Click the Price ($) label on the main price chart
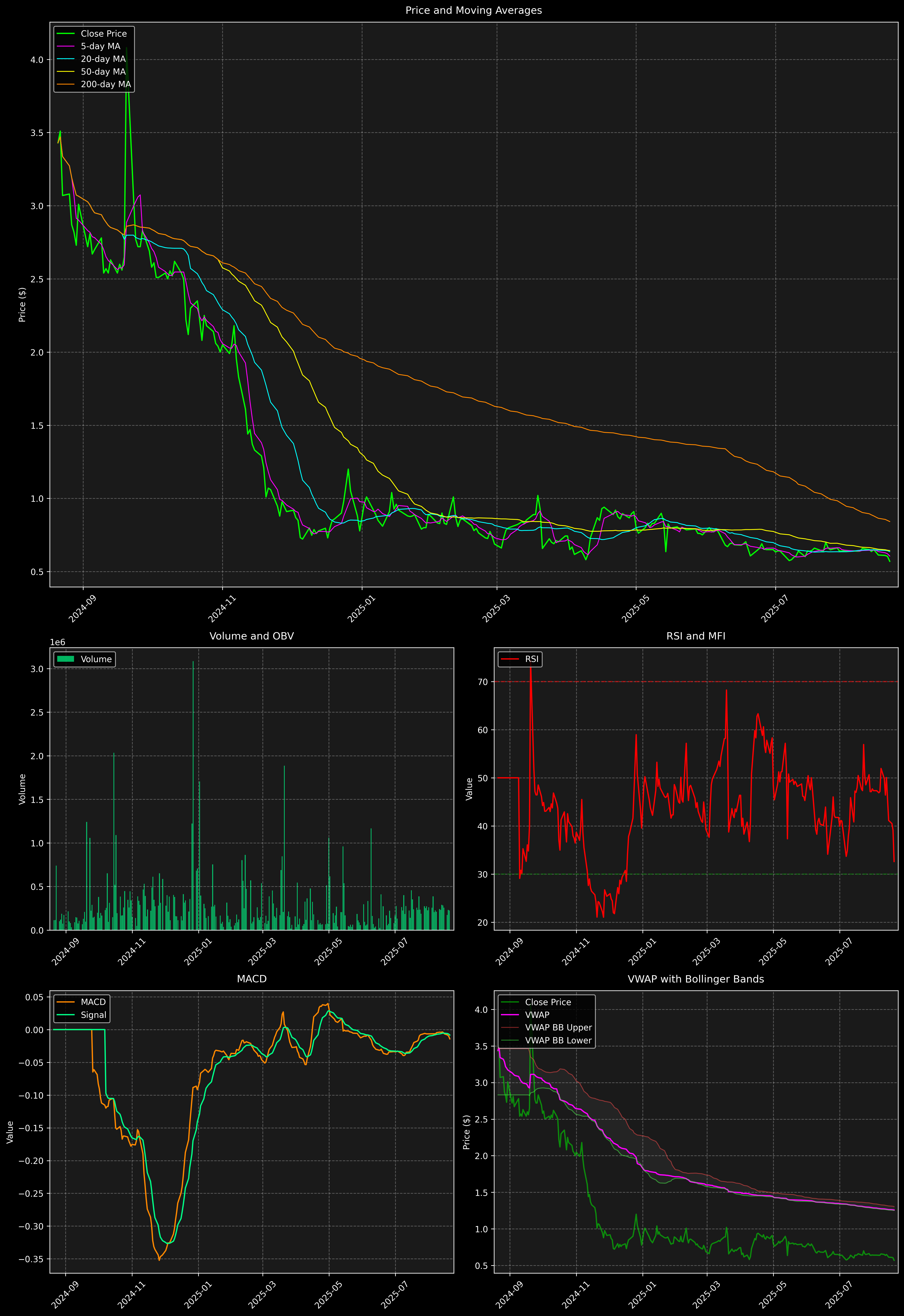Image resolution: width=904 pixels, height=1316 pixels. [x=22, y=305]
